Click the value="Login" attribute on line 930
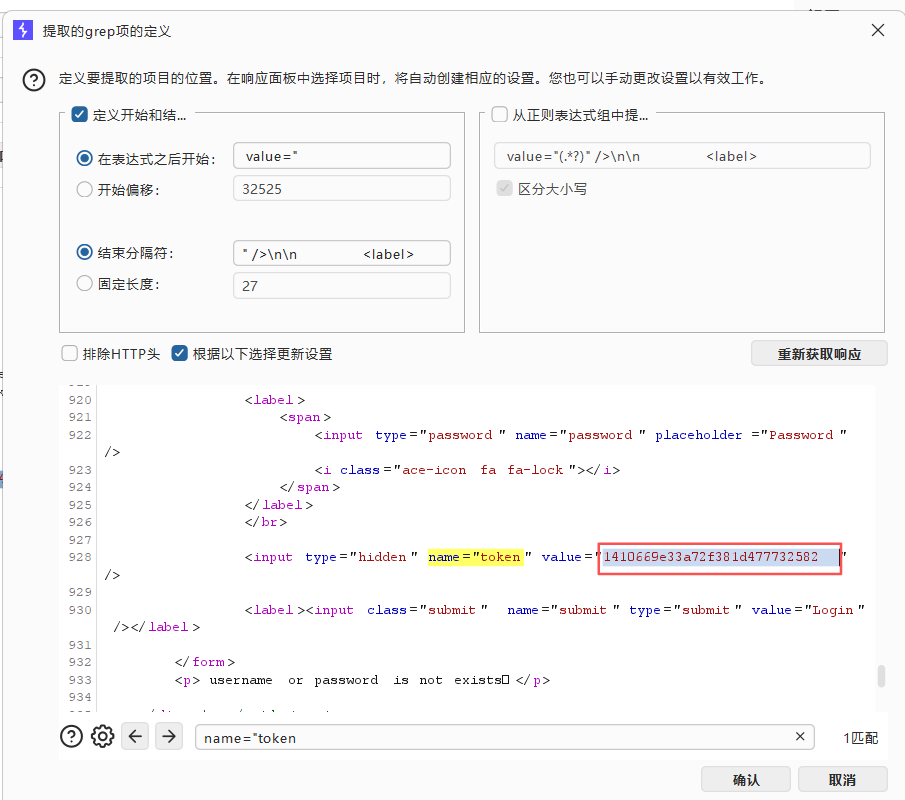 (808, 610)
